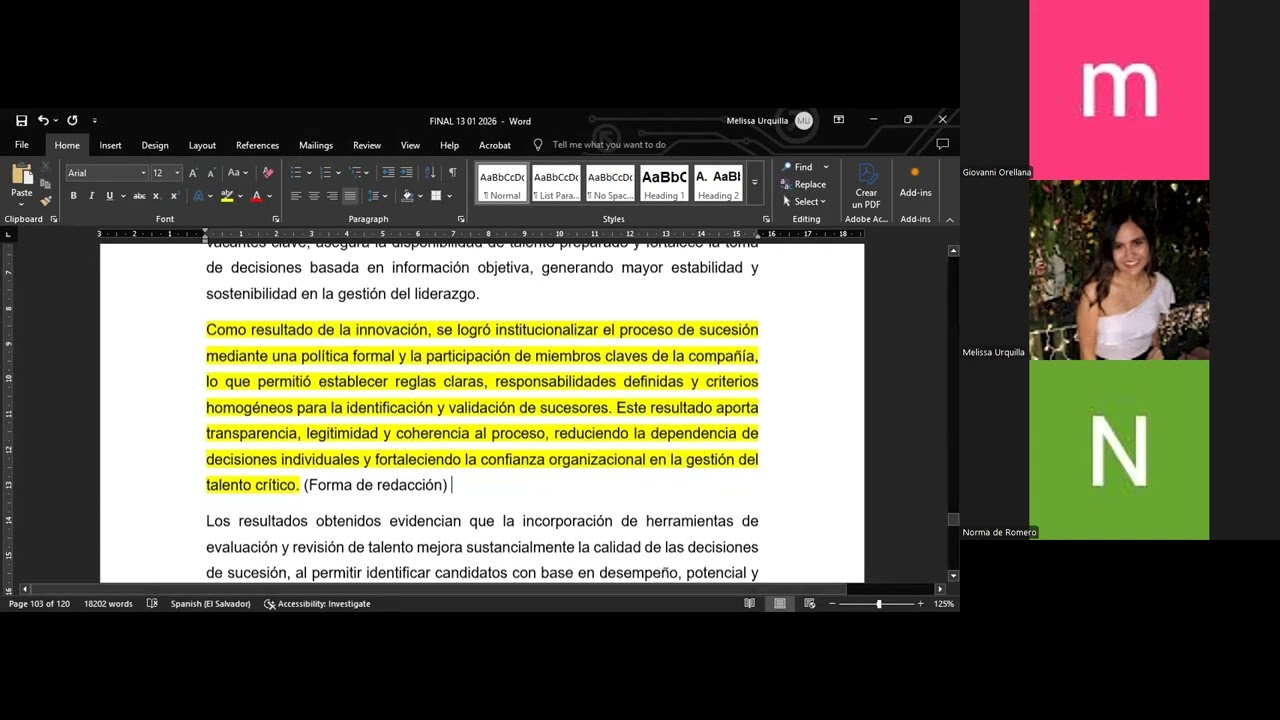The width and height of the screenshot is (1280, 720).
Task: Switch to the Insert tab
Action: [x=110, y=145]
